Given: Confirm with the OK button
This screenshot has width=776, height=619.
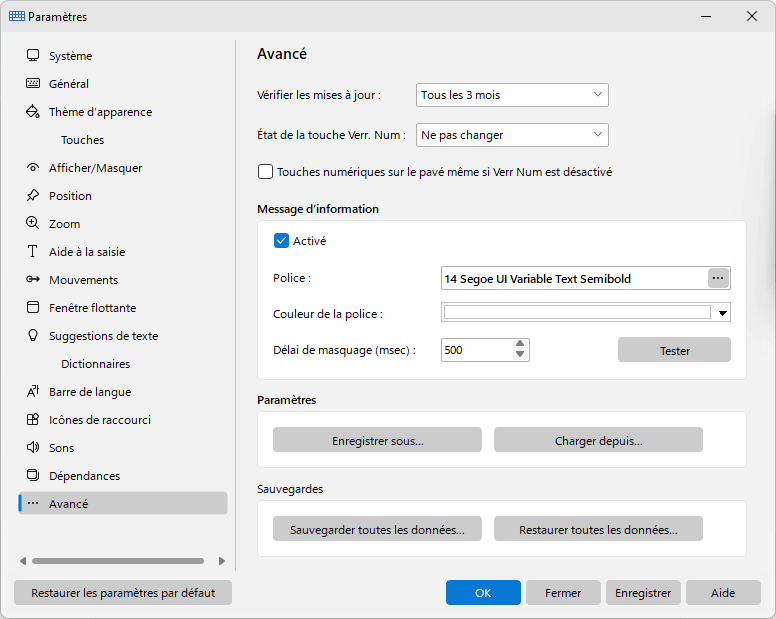Looking at the screenshot, I should point(483,593).
